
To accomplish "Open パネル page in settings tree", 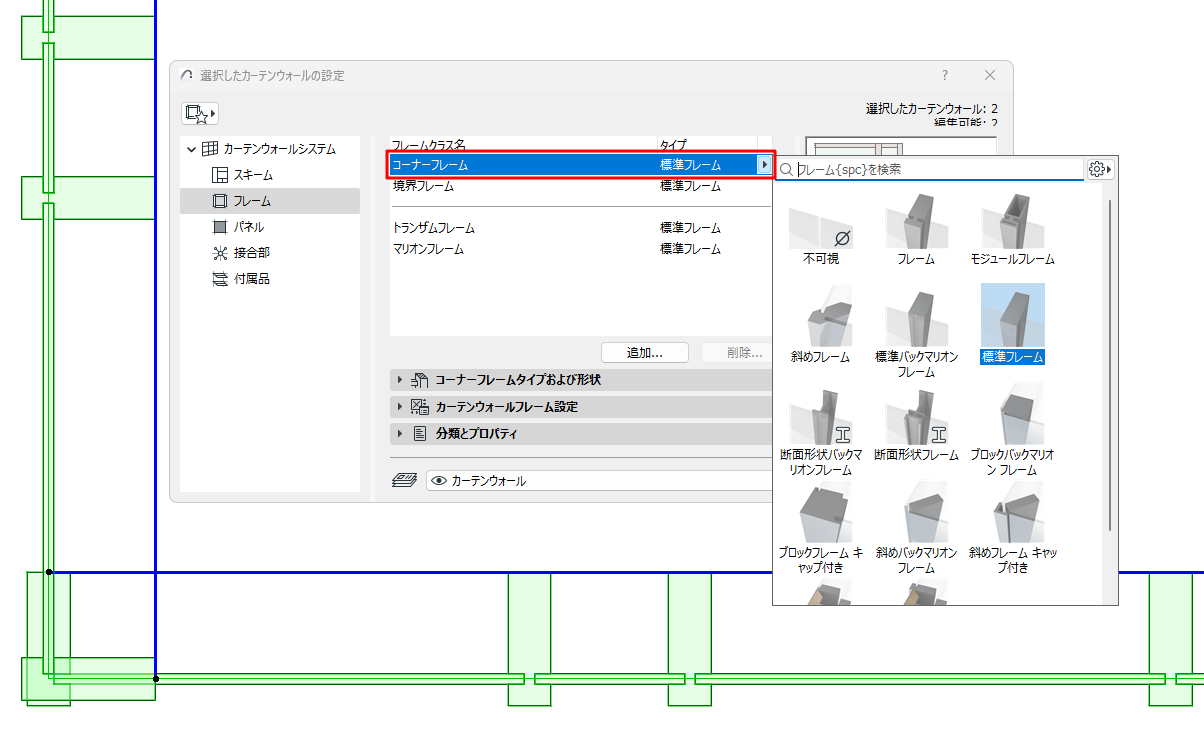I will point(249,227).
